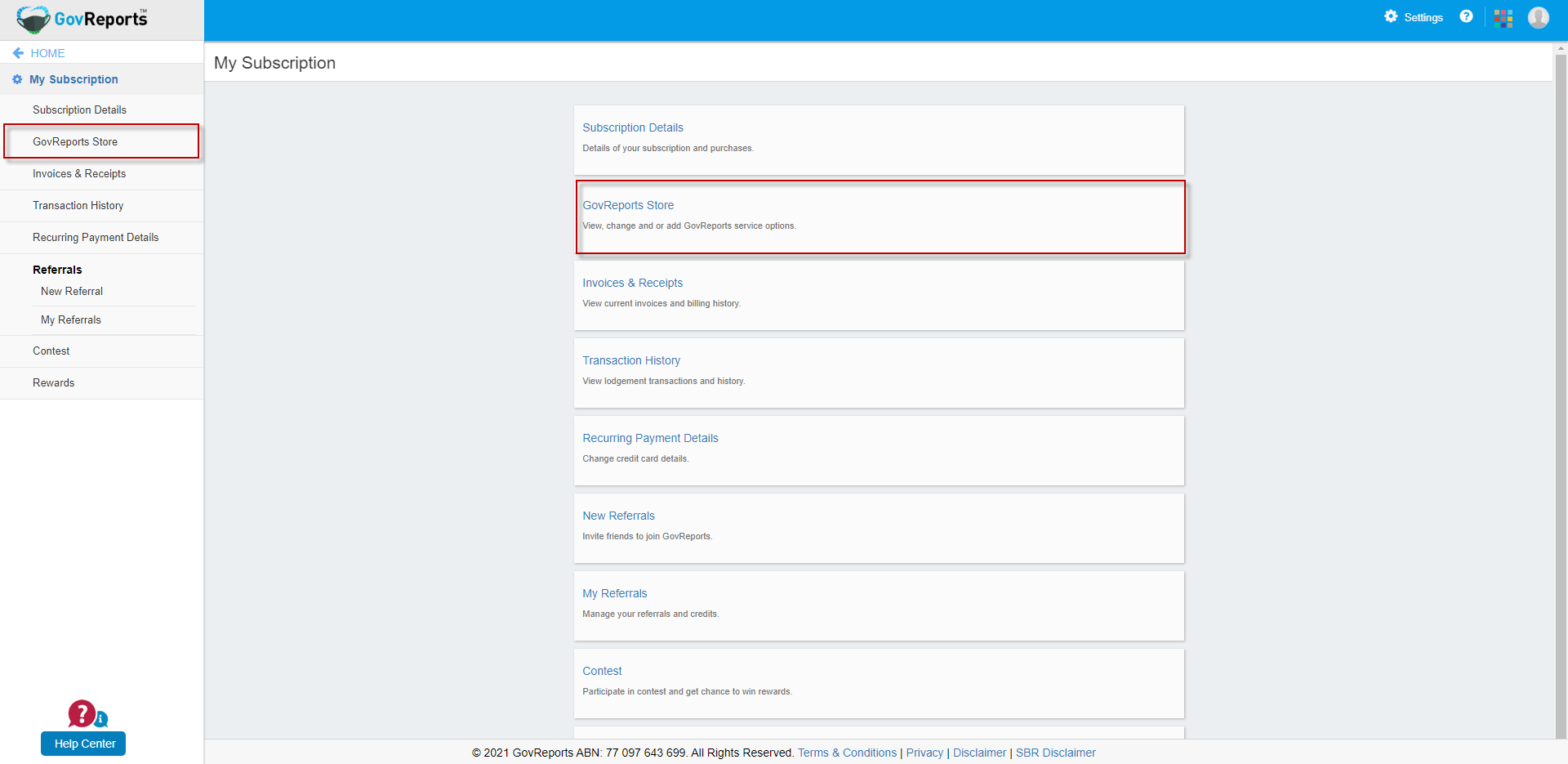Image resolution: width=1568 pixels, height=764 pixels.
Task: Open New Referral in sidebar
Action: [72, 291]
